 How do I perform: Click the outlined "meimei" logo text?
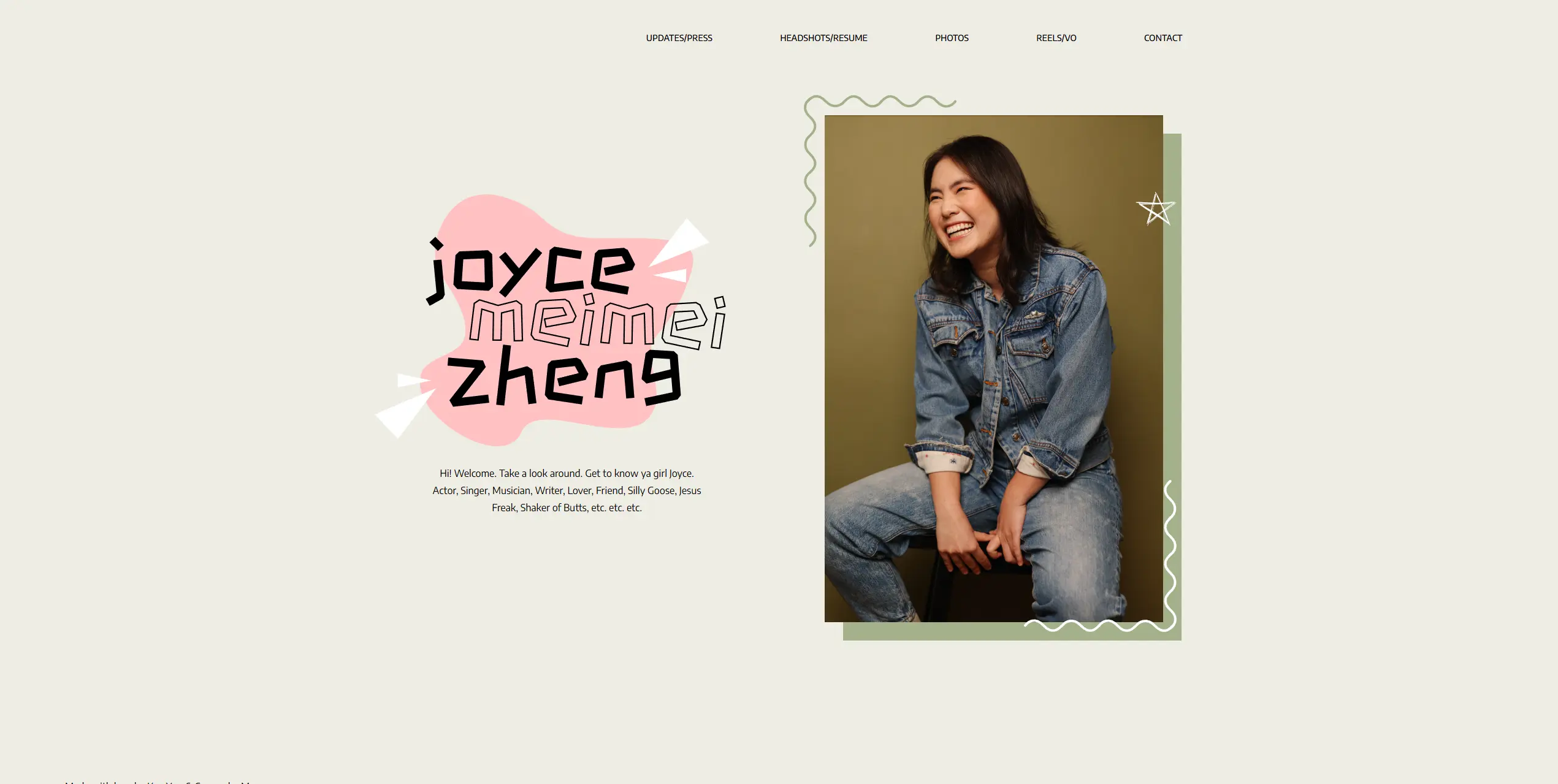598,322
